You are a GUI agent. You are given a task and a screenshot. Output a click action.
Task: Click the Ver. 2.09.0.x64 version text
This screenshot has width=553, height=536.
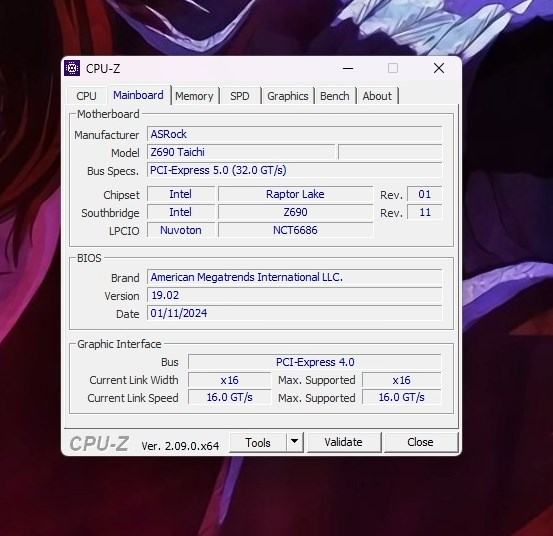pyautogui.click(x=180, y=446)
